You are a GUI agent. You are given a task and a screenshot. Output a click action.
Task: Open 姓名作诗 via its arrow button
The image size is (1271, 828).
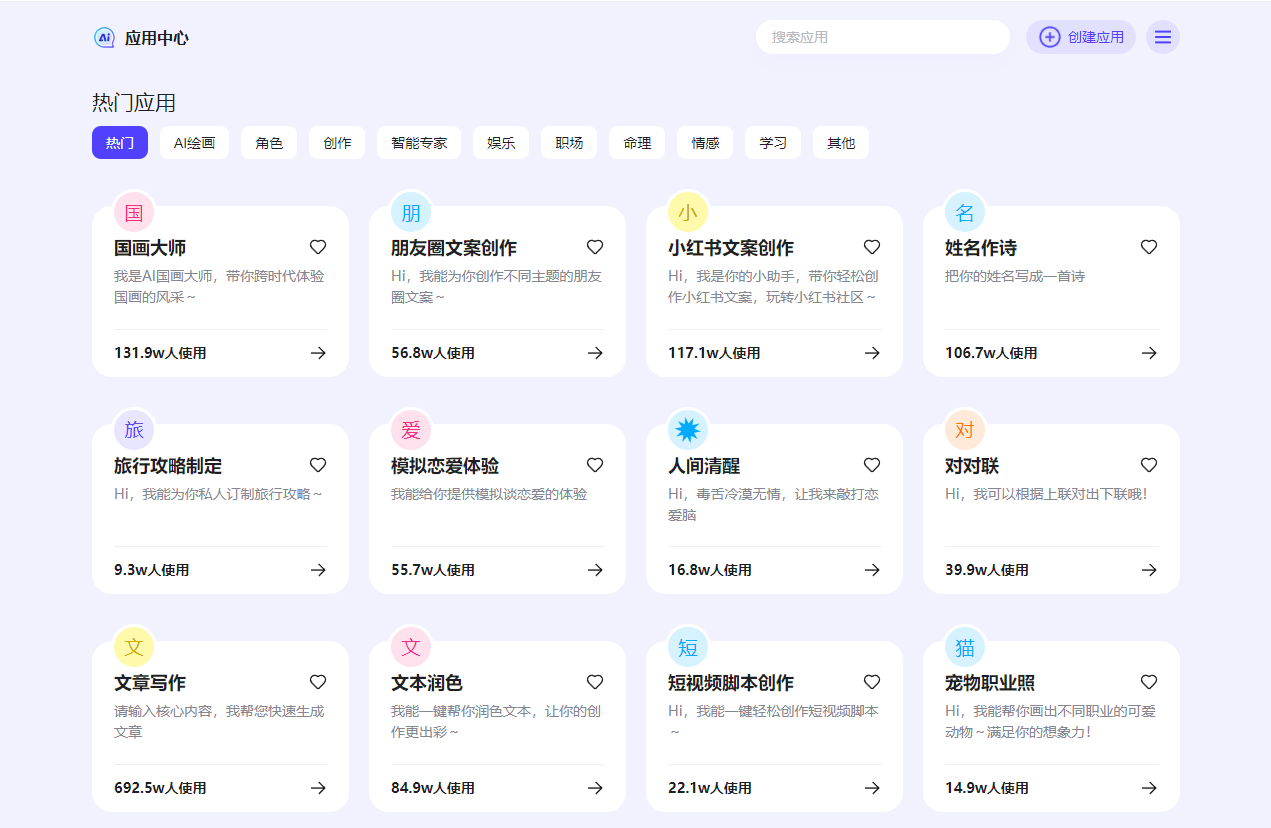coord(1148,353)
